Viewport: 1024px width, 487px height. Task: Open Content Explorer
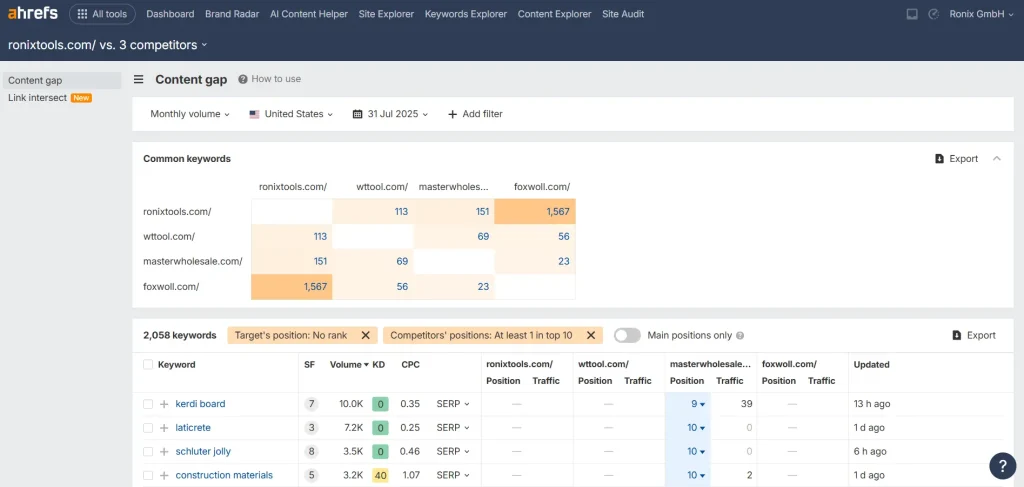pyautogui.click(x=554, y=14)
